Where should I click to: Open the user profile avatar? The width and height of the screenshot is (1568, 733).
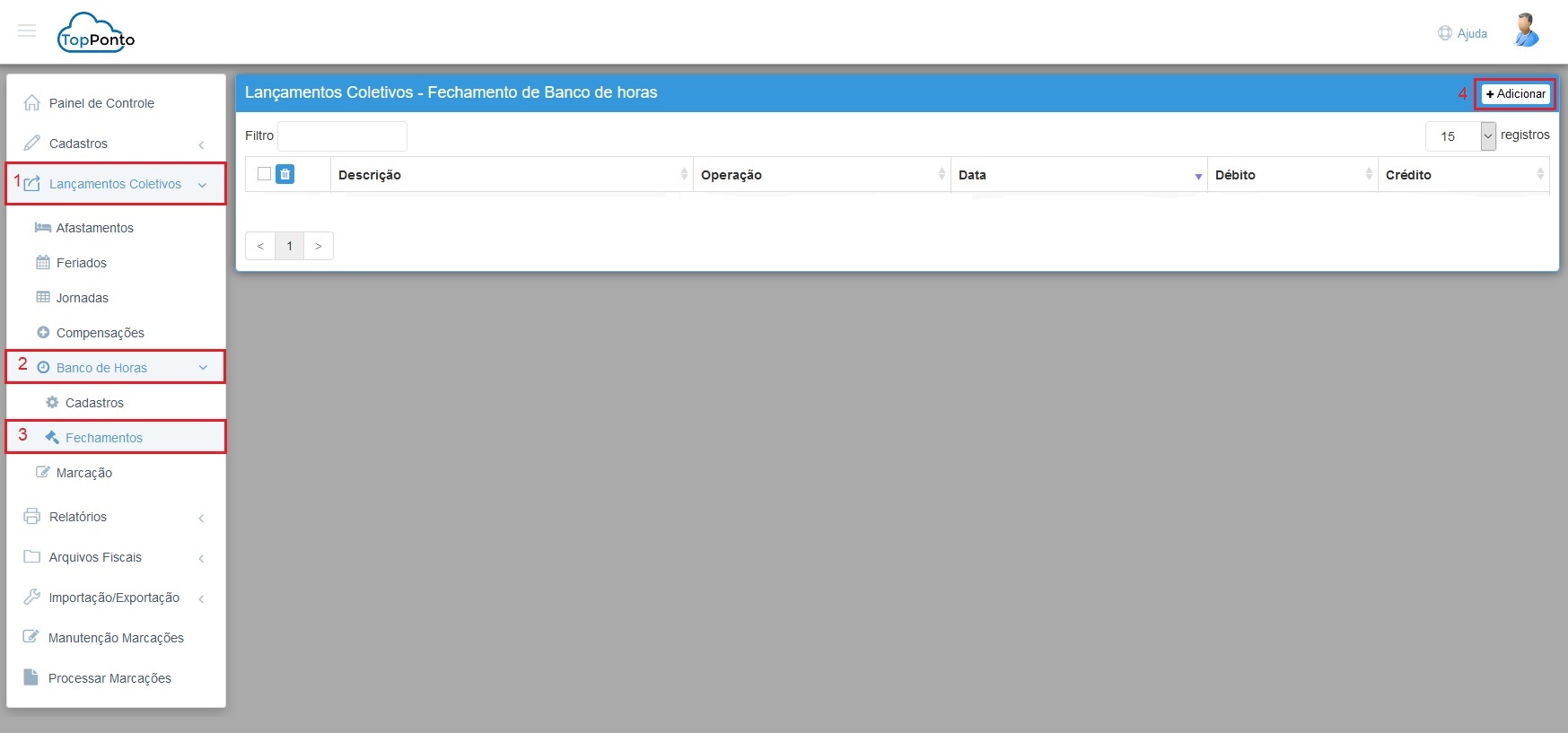pos(1525,31)
